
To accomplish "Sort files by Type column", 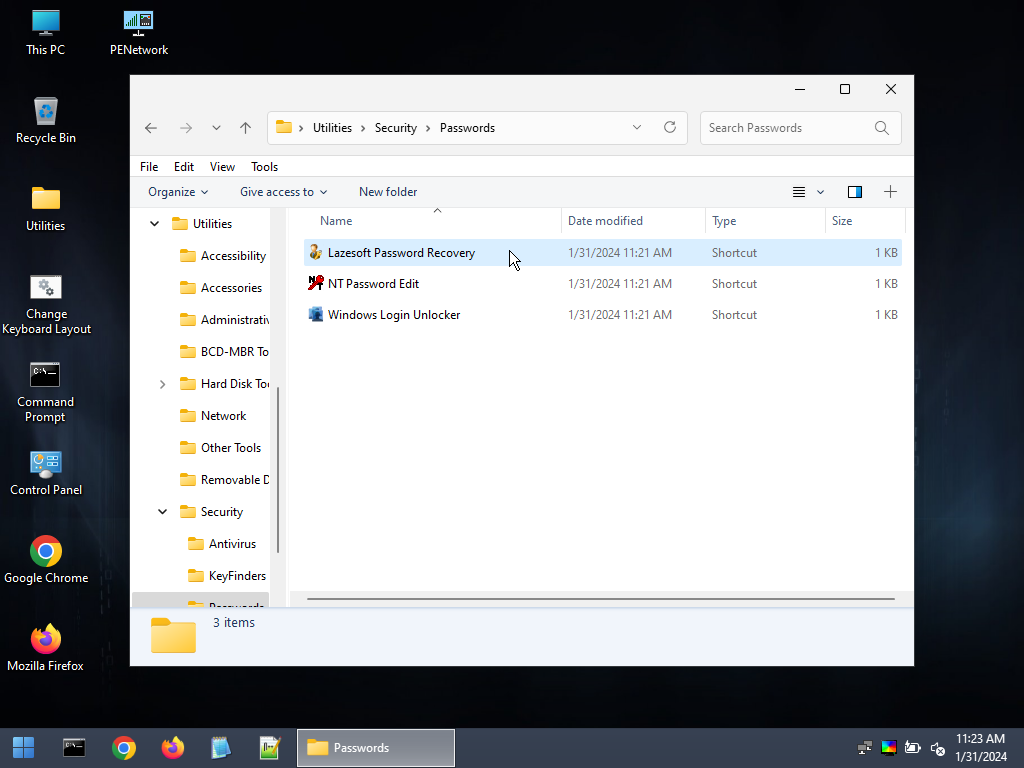I will [765, 221].
